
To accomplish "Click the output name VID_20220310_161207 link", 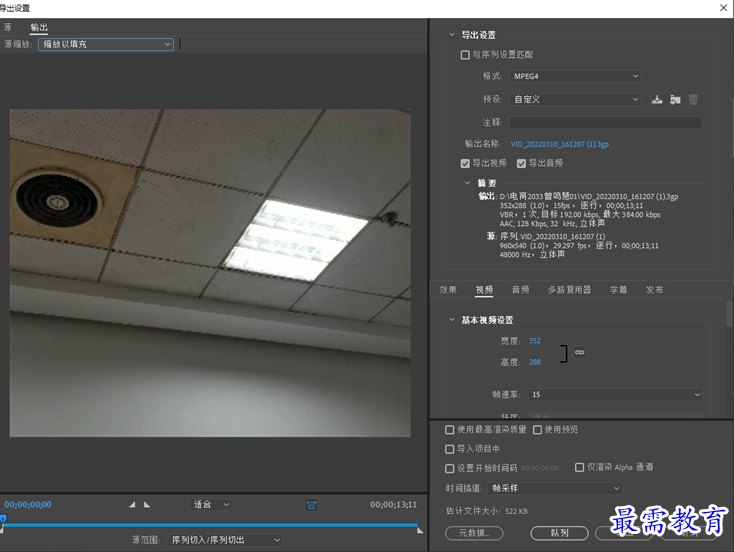I will 560,144.
